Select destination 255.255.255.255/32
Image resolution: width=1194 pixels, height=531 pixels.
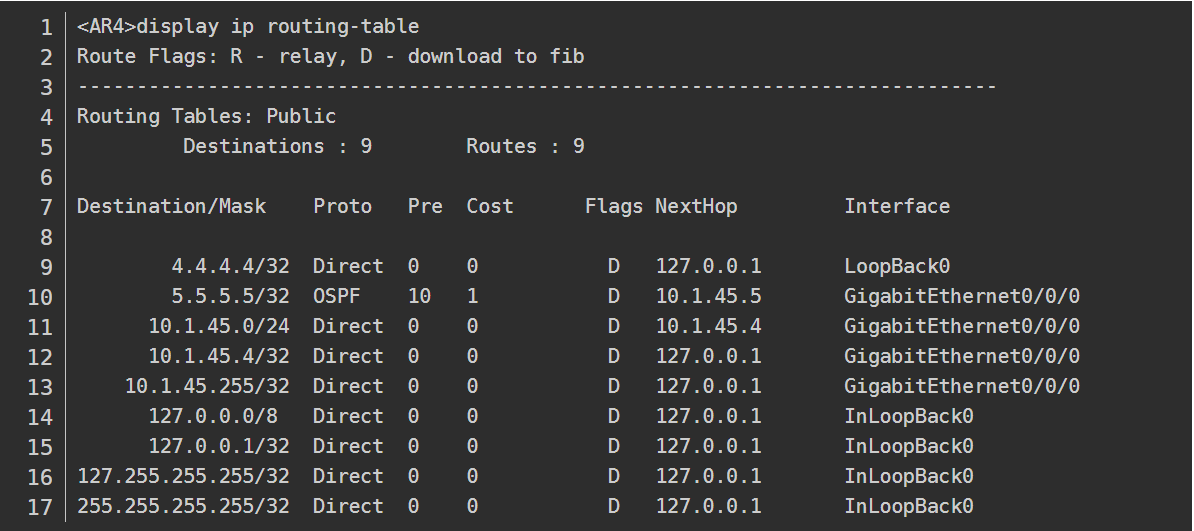(x=184, y=507)
